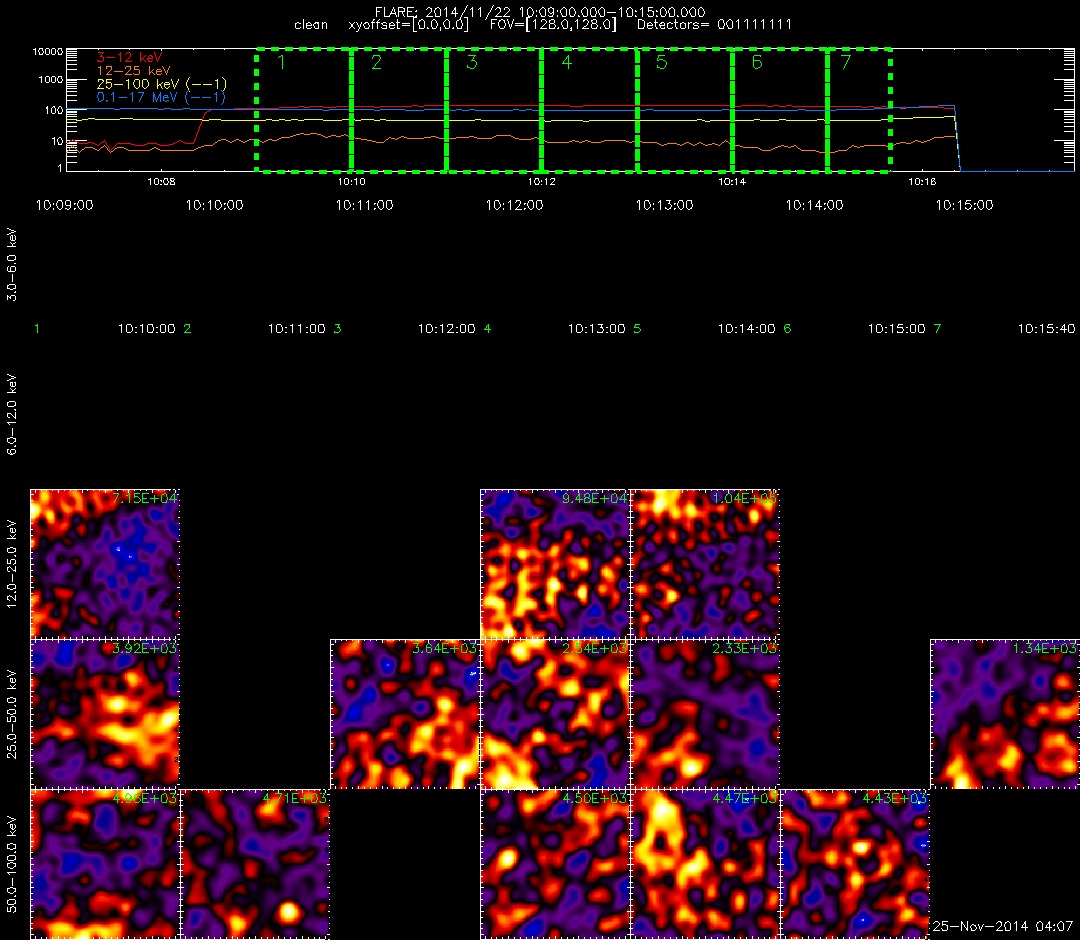Click the 12.0-25.0 keV row label
Image resolution: width=1080 pixels, height=940 pixels.
(12, 565)
